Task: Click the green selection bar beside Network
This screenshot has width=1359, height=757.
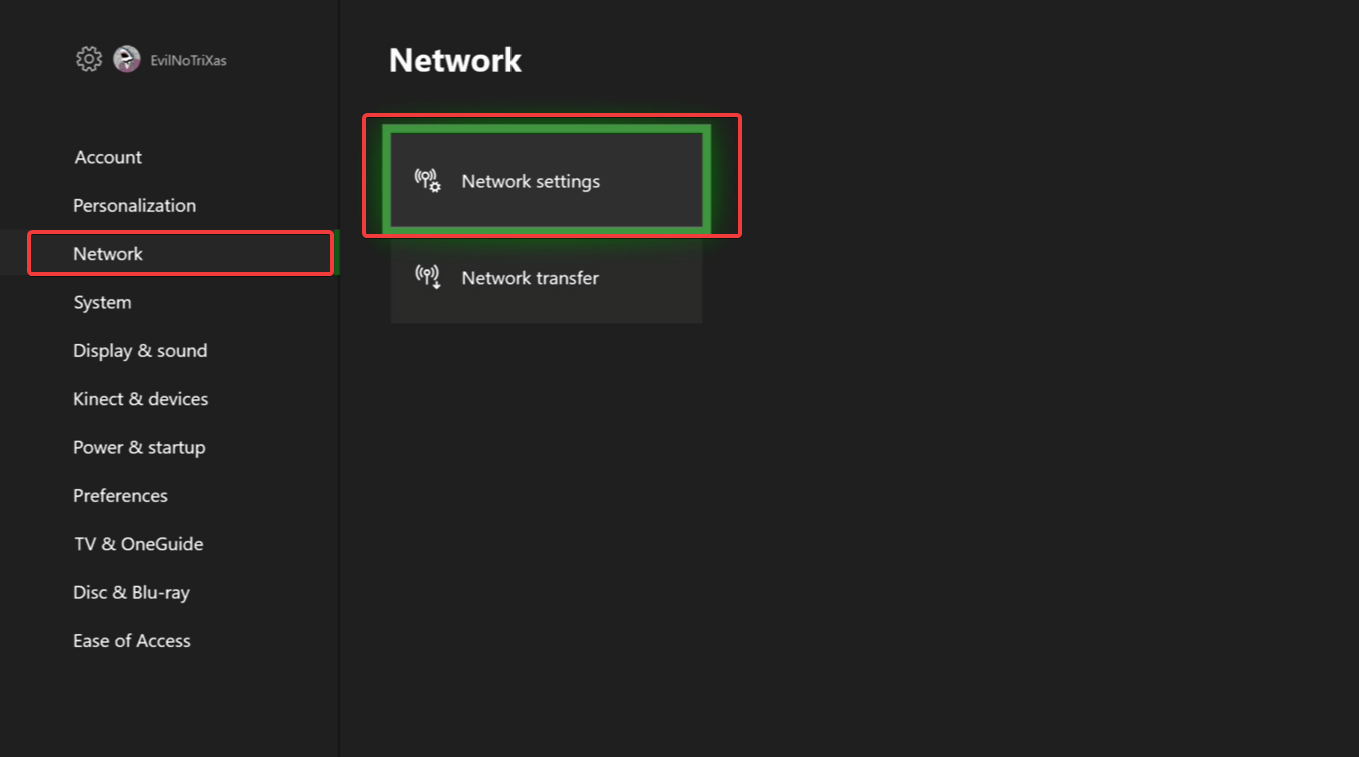Action: pyautogui.click(x=336, y=252)
